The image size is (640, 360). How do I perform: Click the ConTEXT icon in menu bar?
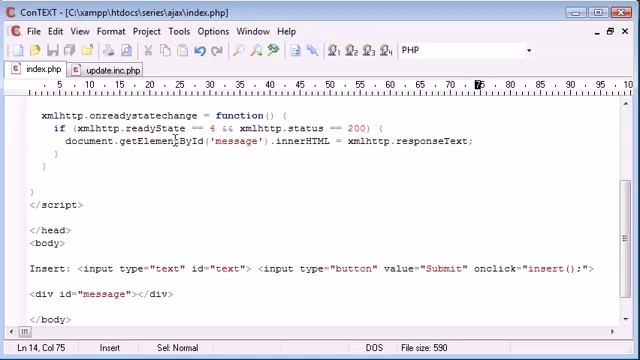pyautogui.click(x=16, y=31)
